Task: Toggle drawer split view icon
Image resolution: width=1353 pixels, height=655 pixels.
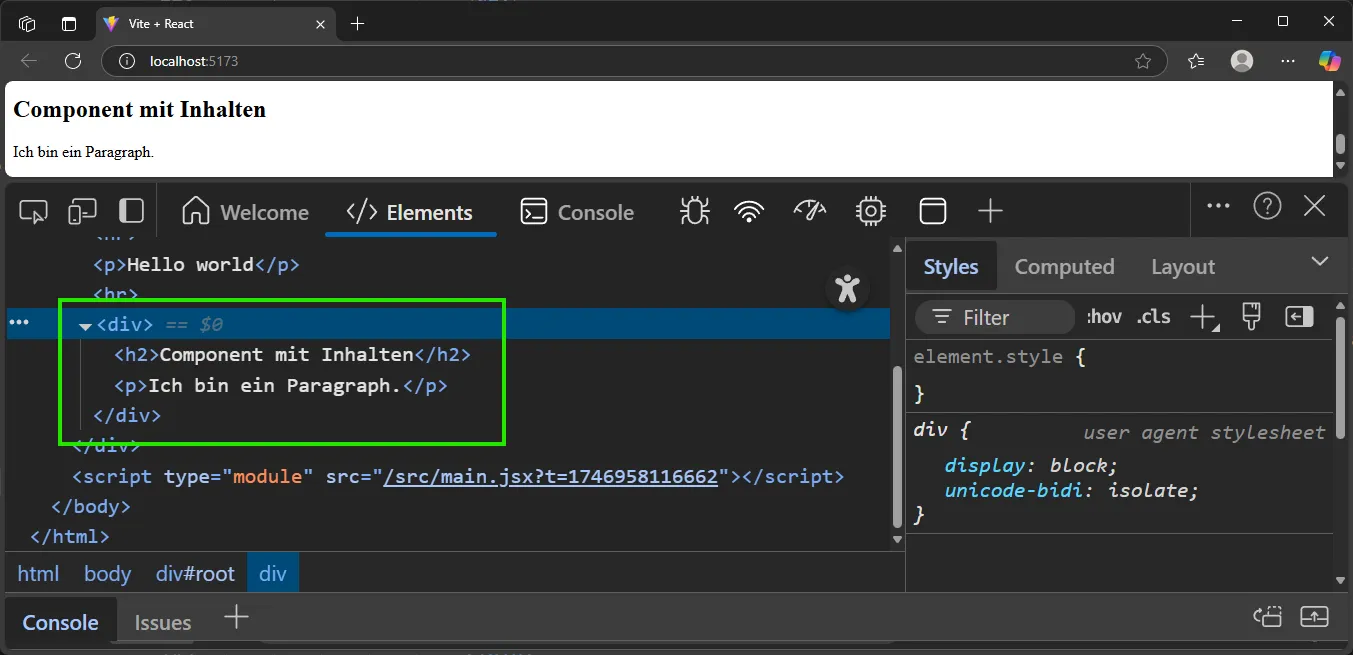Action: (x=1267, y=617)
